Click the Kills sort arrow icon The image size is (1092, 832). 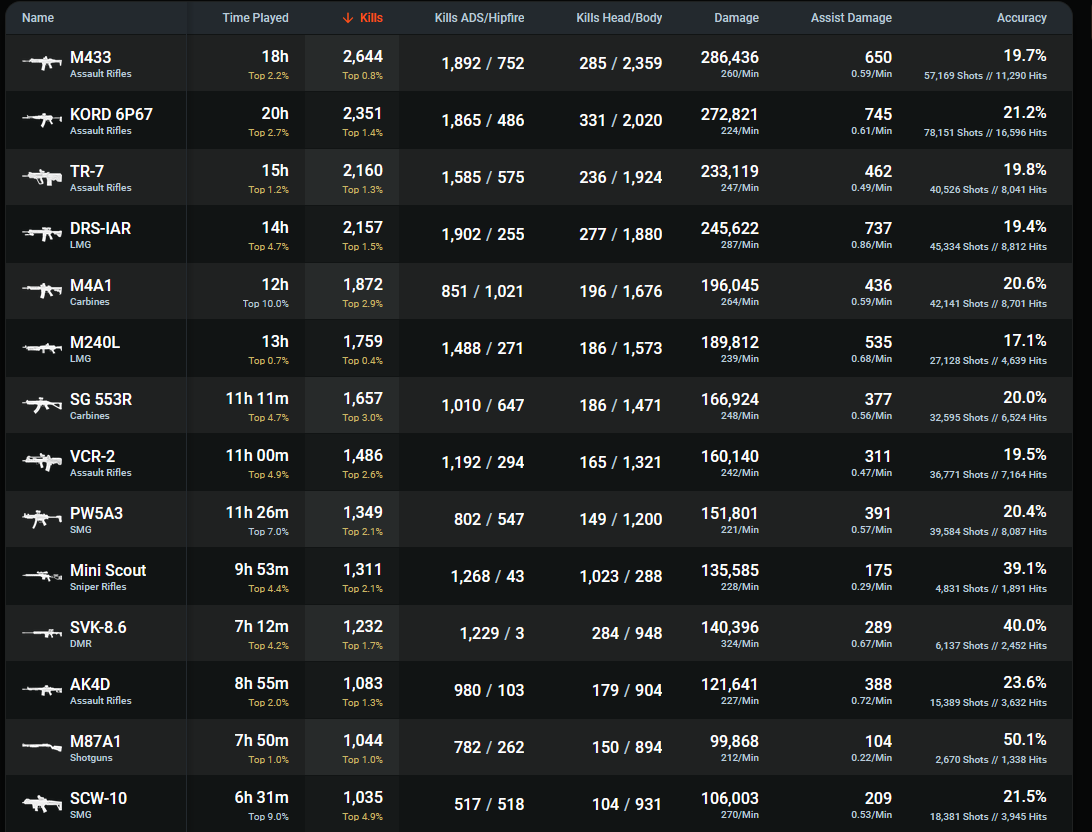348,18
